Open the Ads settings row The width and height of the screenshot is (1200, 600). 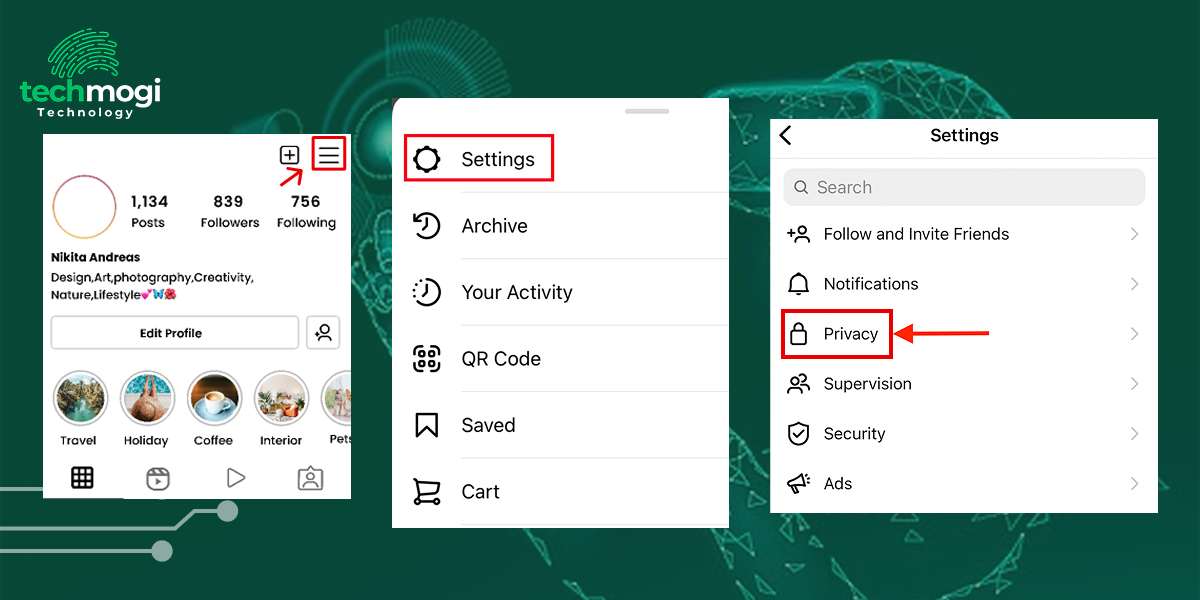click(964, 484)
